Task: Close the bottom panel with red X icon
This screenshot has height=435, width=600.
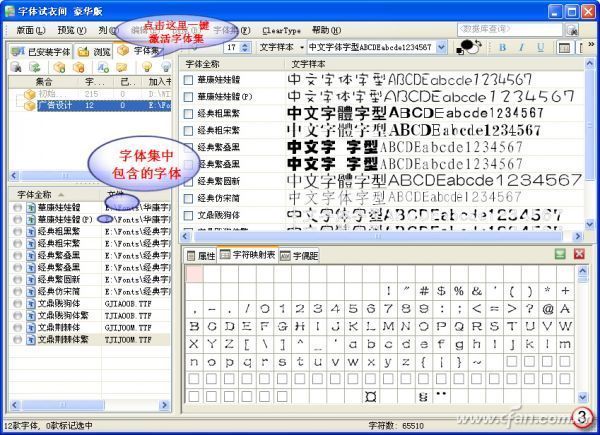Action: point(579,254)
